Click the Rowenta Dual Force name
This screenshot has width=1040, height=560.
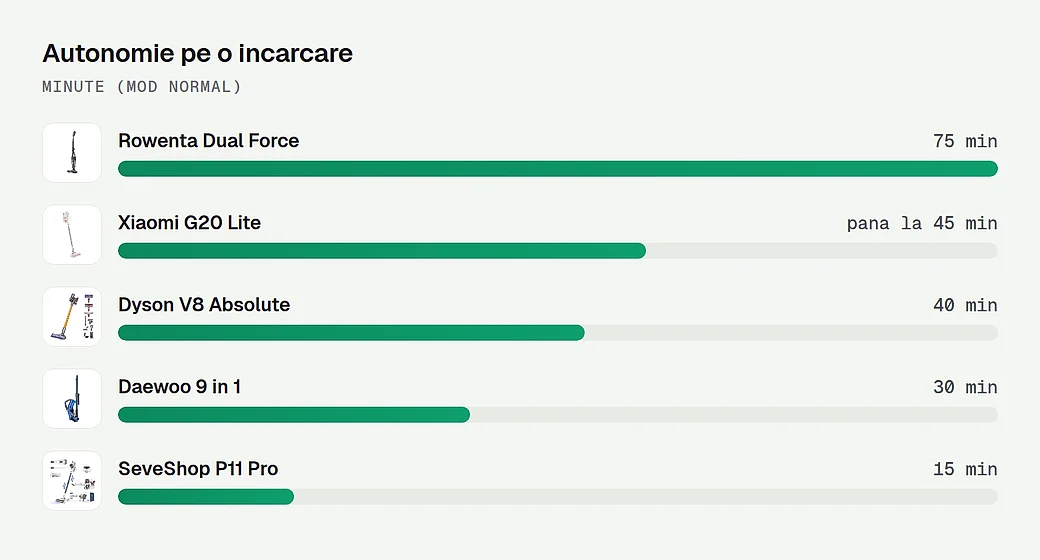pyautogui.click(x=208, y=141)
